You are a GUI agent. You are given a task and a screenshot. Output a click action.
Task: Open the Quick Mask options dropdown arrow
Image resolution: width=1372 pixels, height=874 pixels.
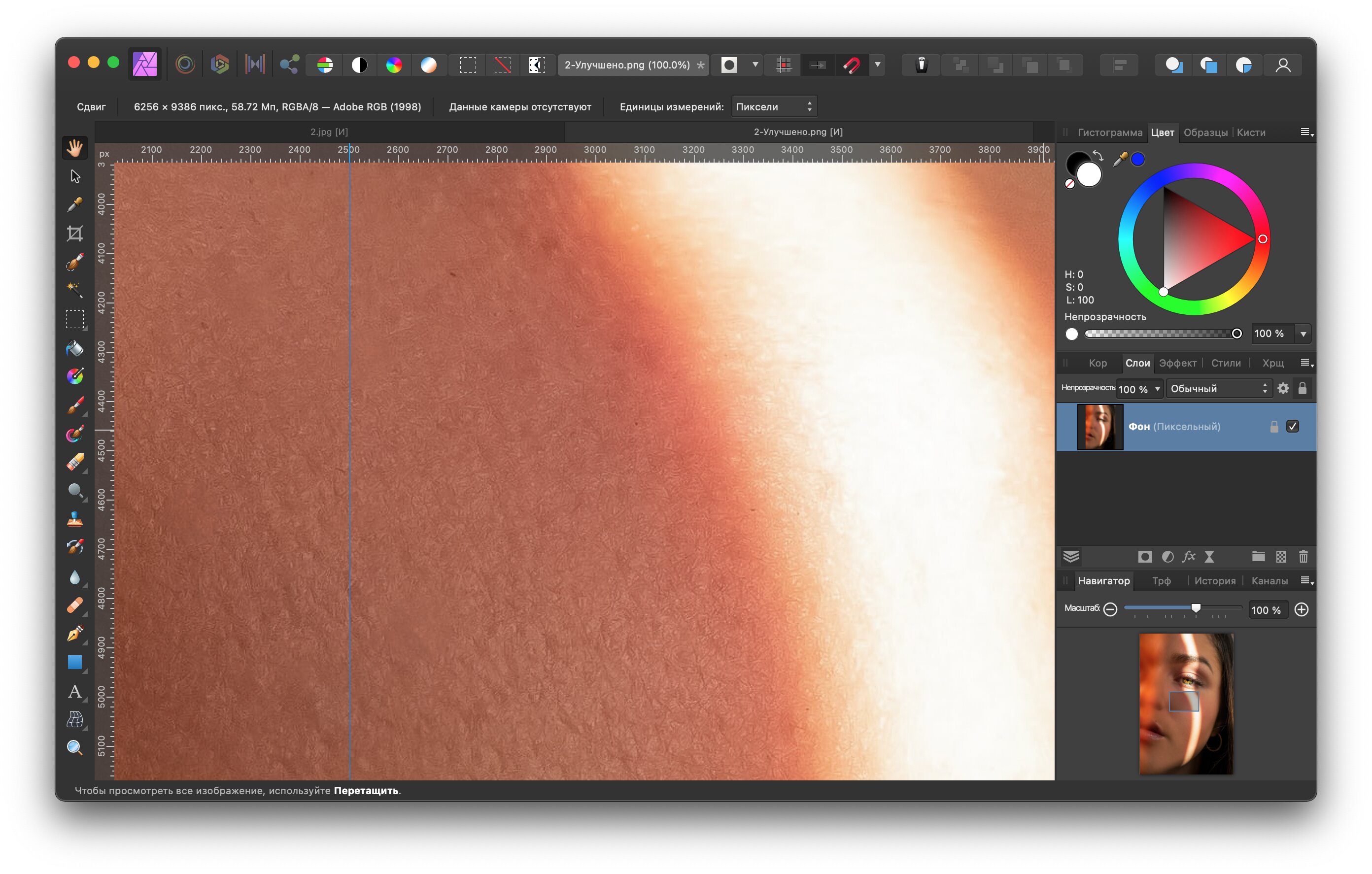click(x=755, y=65)
